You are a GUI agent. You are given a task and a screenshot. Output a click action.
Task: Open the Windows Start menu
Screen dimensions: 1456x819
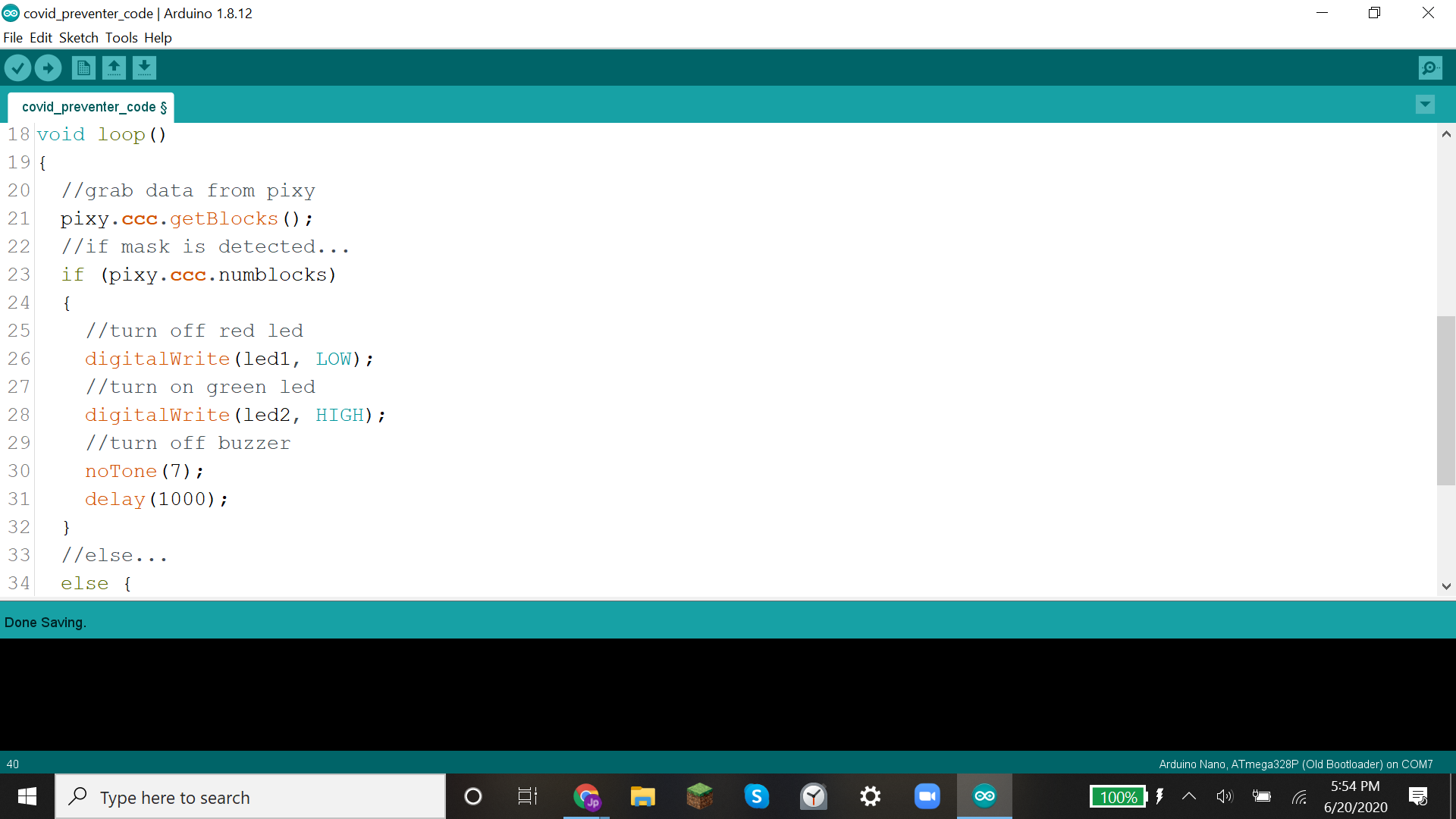[x=27, y=796]
